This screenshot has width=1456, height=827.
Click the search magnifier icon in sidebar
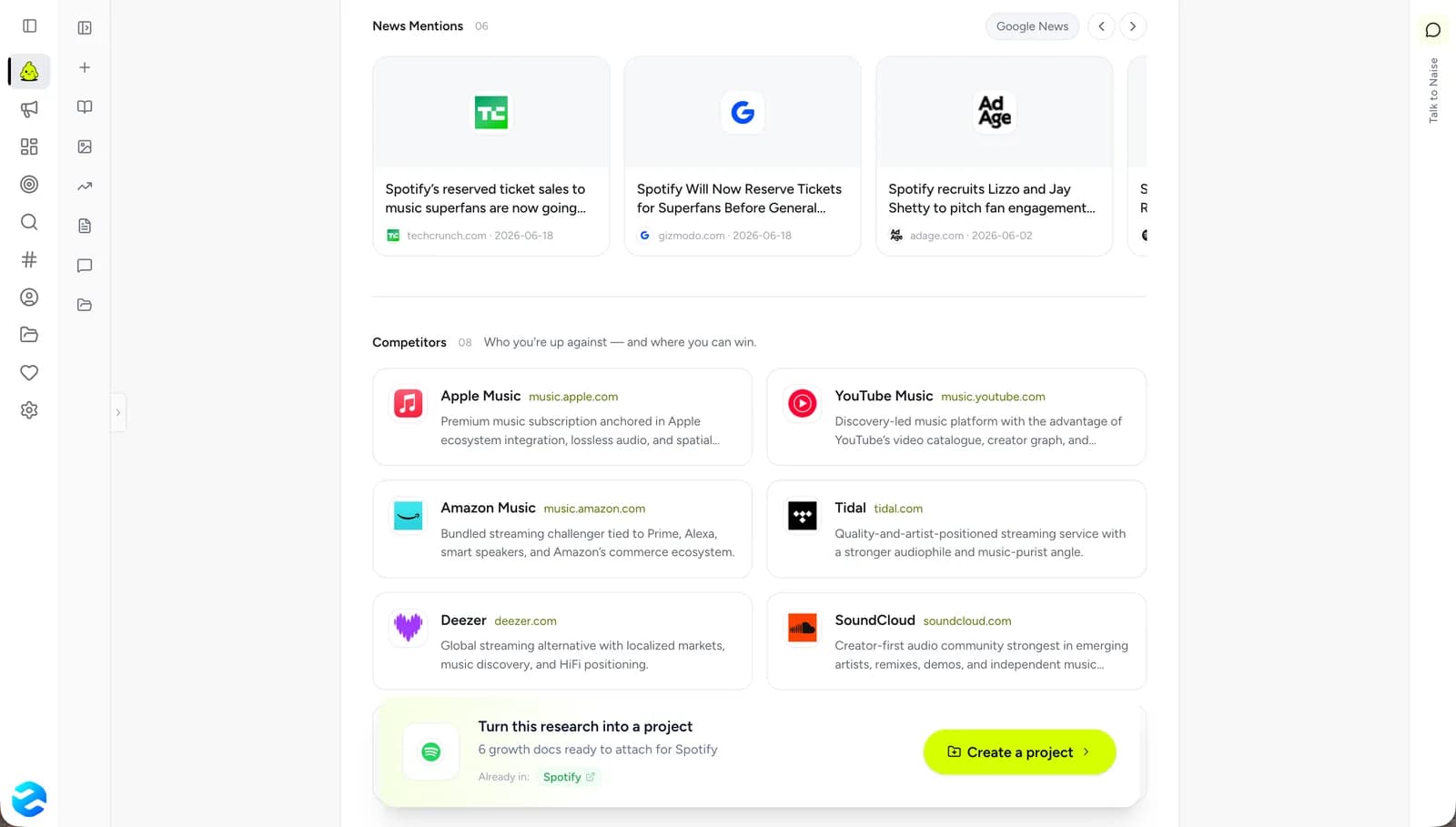(29, 222)
